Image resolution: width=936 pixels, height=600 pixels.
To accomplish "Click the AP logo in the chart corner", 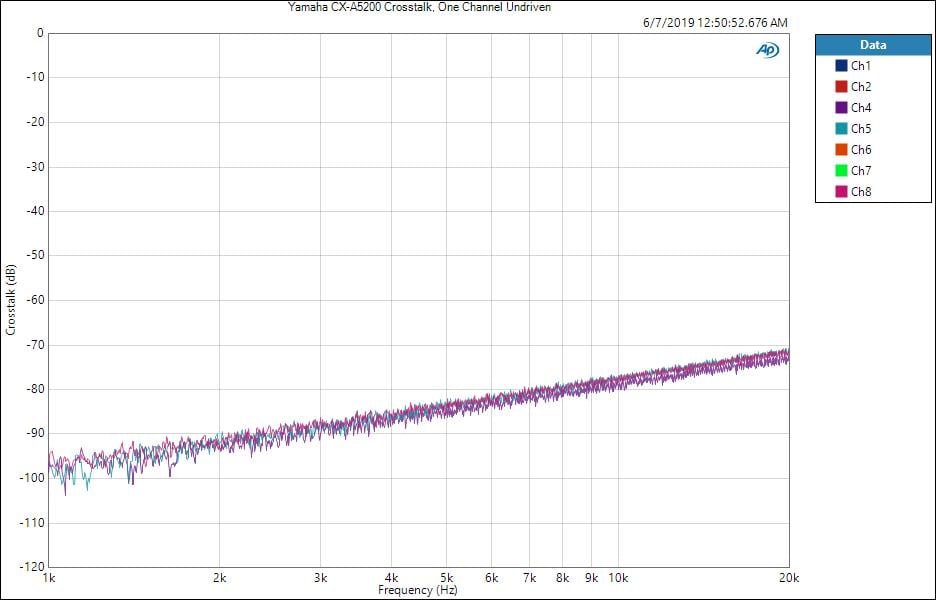I will click(767, 50).
